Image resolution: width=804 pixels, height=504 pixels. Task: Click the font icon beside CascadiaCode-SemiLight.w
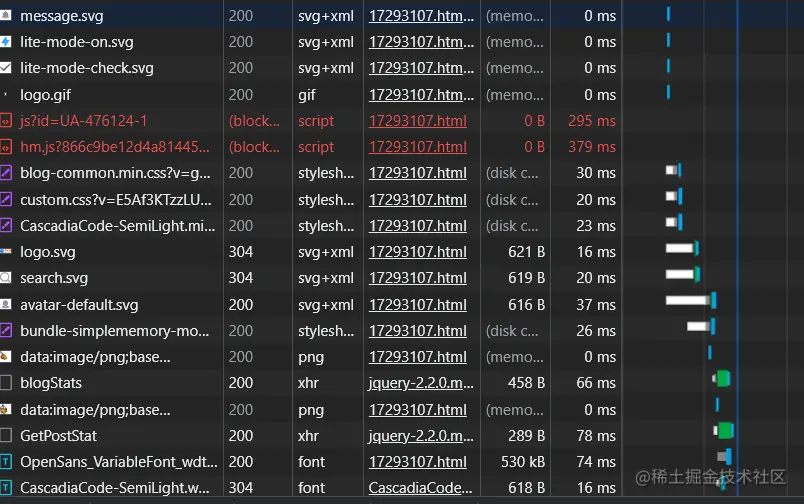pyautogui.click(x=6, y=488)
